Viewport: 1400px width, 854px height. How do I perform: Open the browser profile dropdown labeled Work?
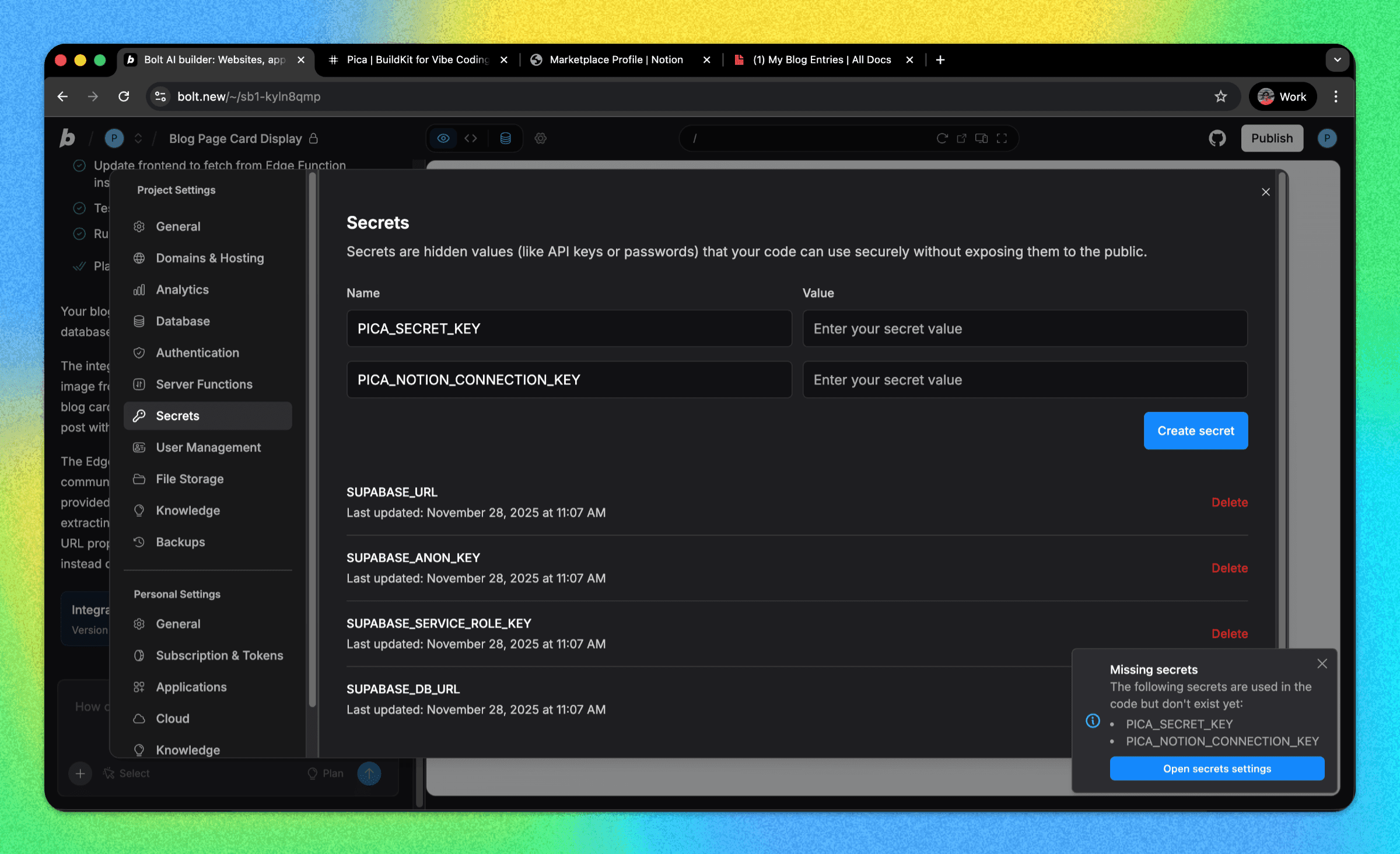click(1282, 96)
